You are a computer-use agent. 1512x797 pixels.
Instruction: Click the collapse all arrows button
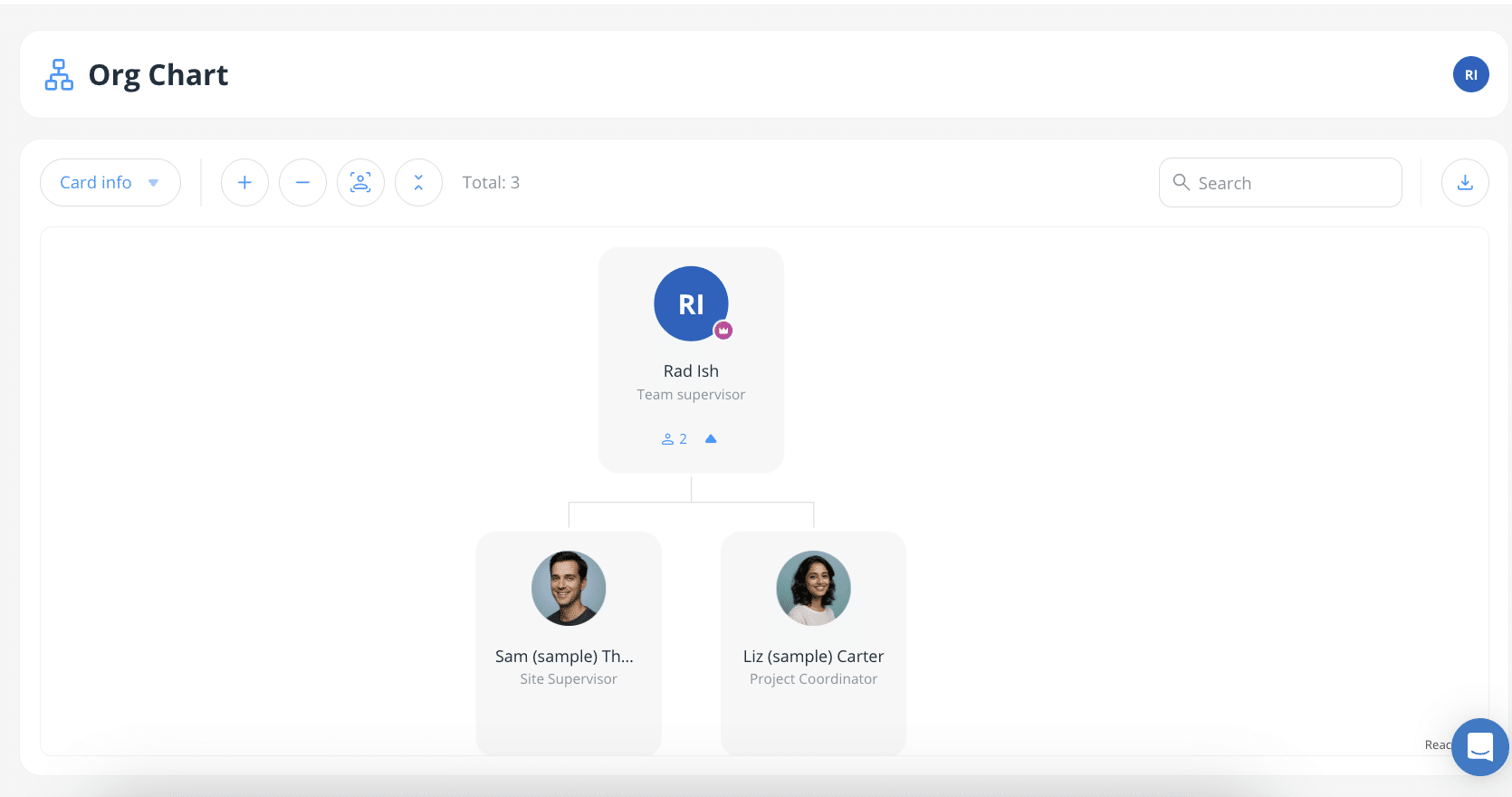point(418,183)
